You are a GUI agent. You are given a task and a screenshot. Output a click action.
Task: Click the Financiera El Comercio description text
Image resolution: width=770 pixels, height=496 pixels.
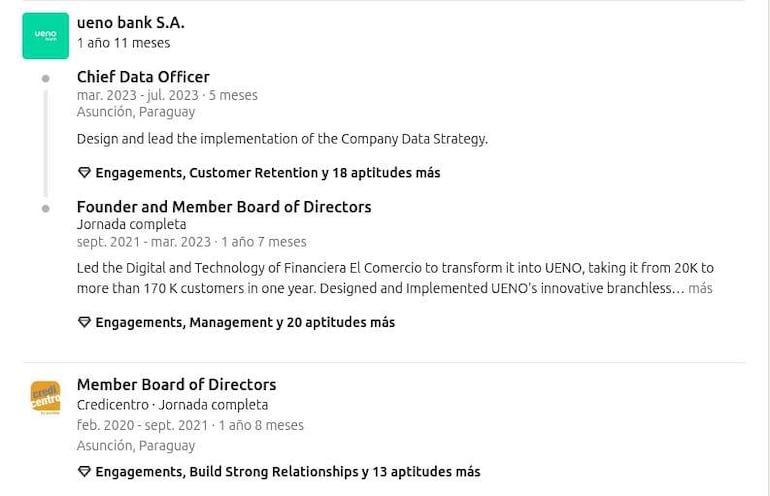pyautogui.click(x=394, y=278)
